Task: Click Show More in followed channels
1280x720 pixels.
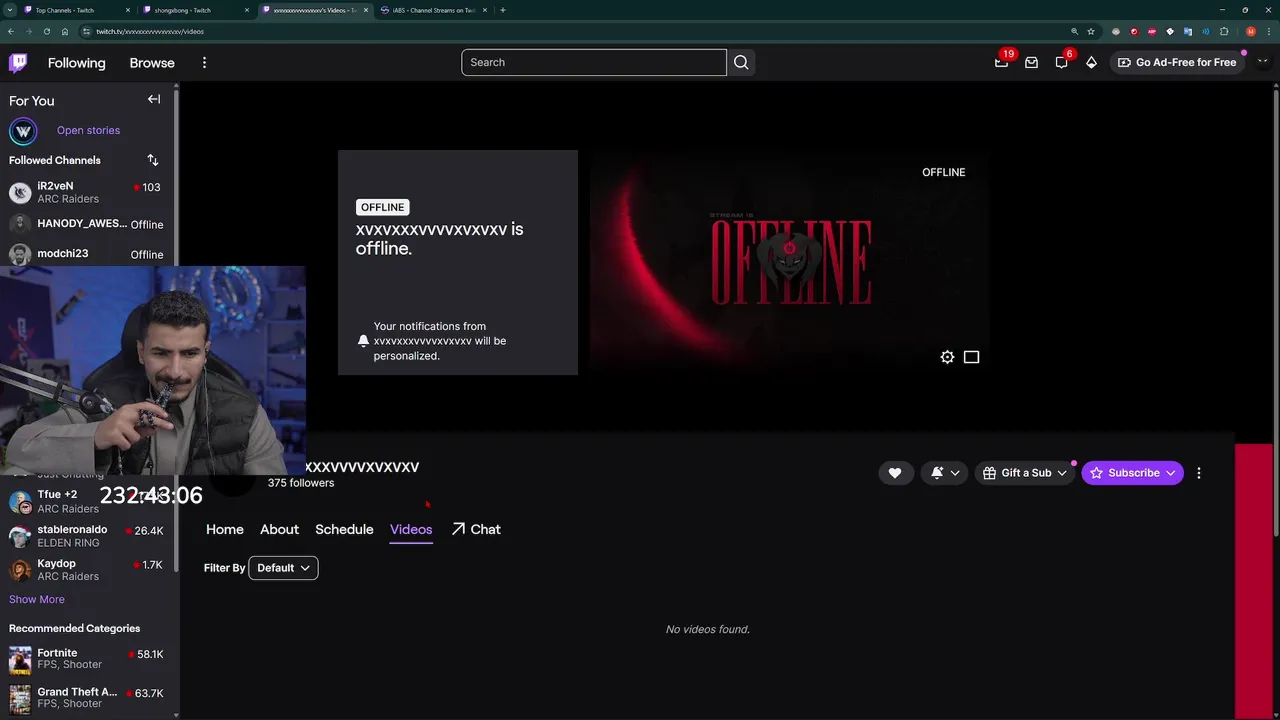Action: click(37, 599)
